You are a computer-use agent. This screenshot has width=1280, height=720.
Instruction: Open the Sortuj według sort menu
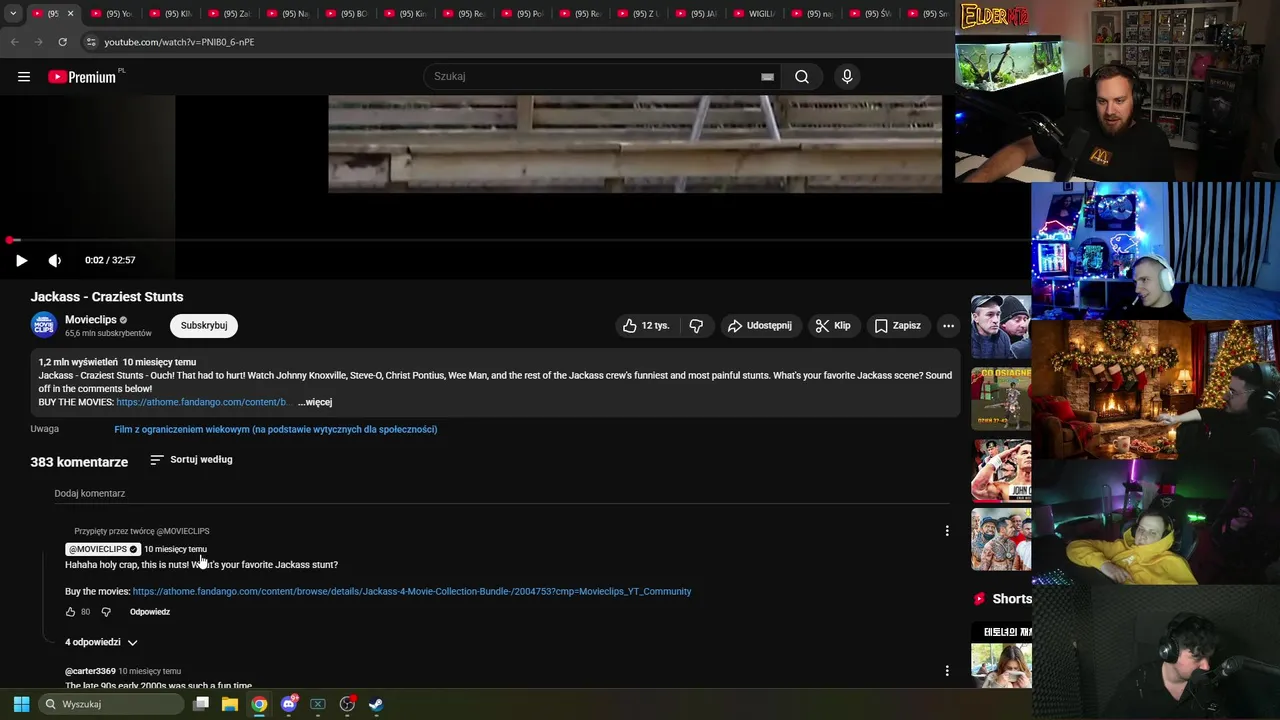[191, 460]
